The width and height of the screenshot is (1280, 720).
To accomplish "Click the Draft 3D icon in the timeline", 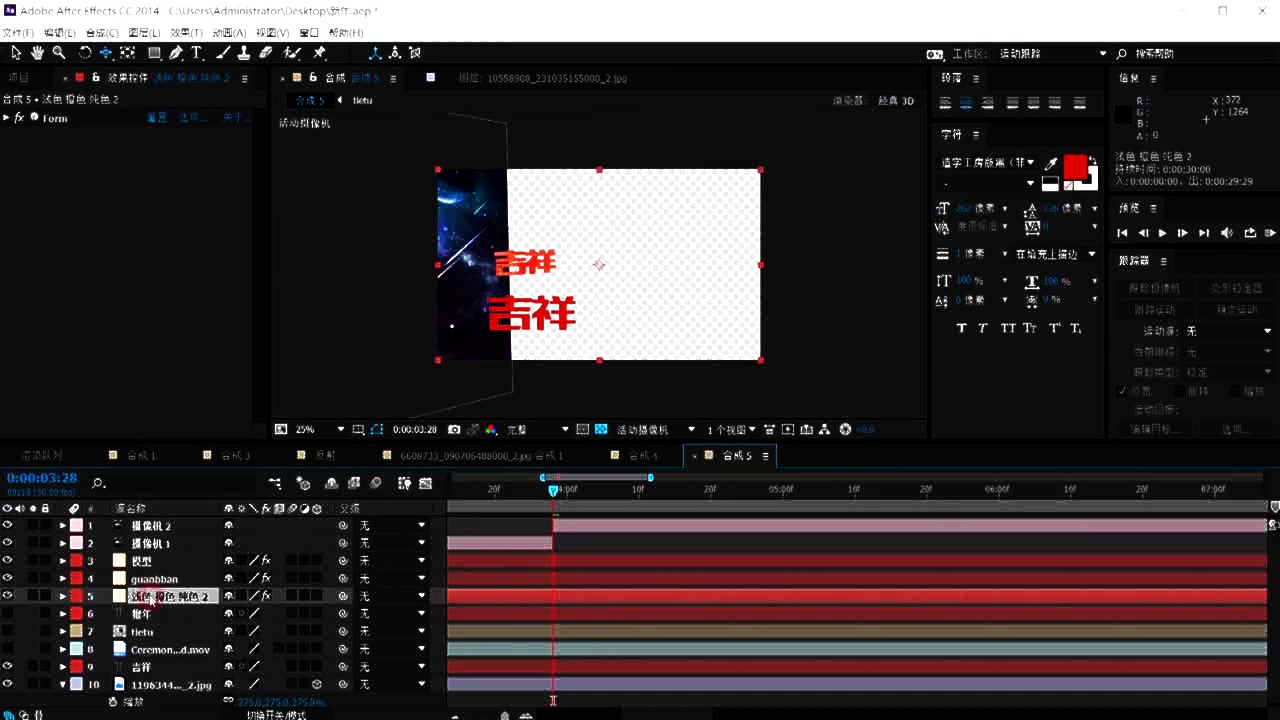I will coord(304,483).
